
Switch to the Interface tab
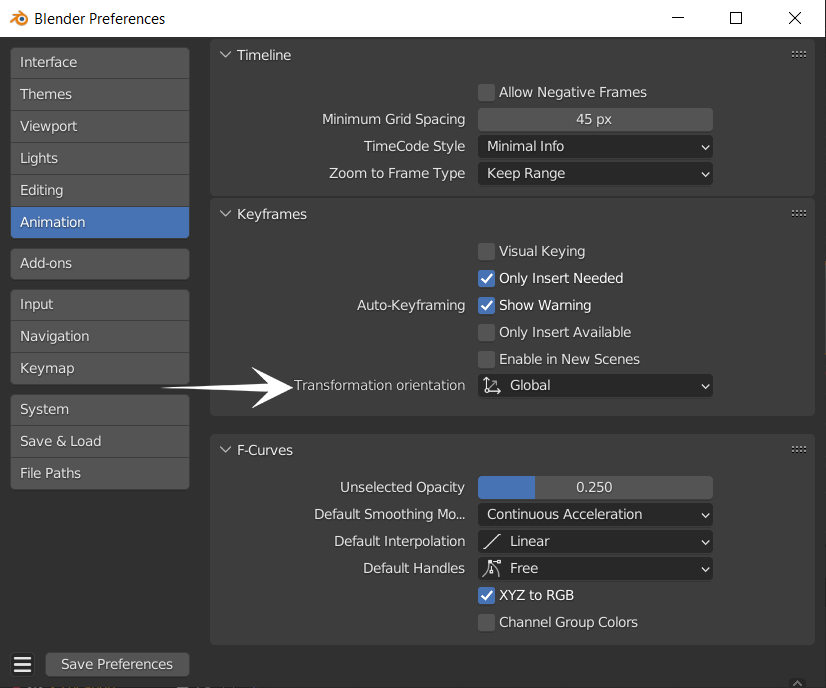pos(100,63)
